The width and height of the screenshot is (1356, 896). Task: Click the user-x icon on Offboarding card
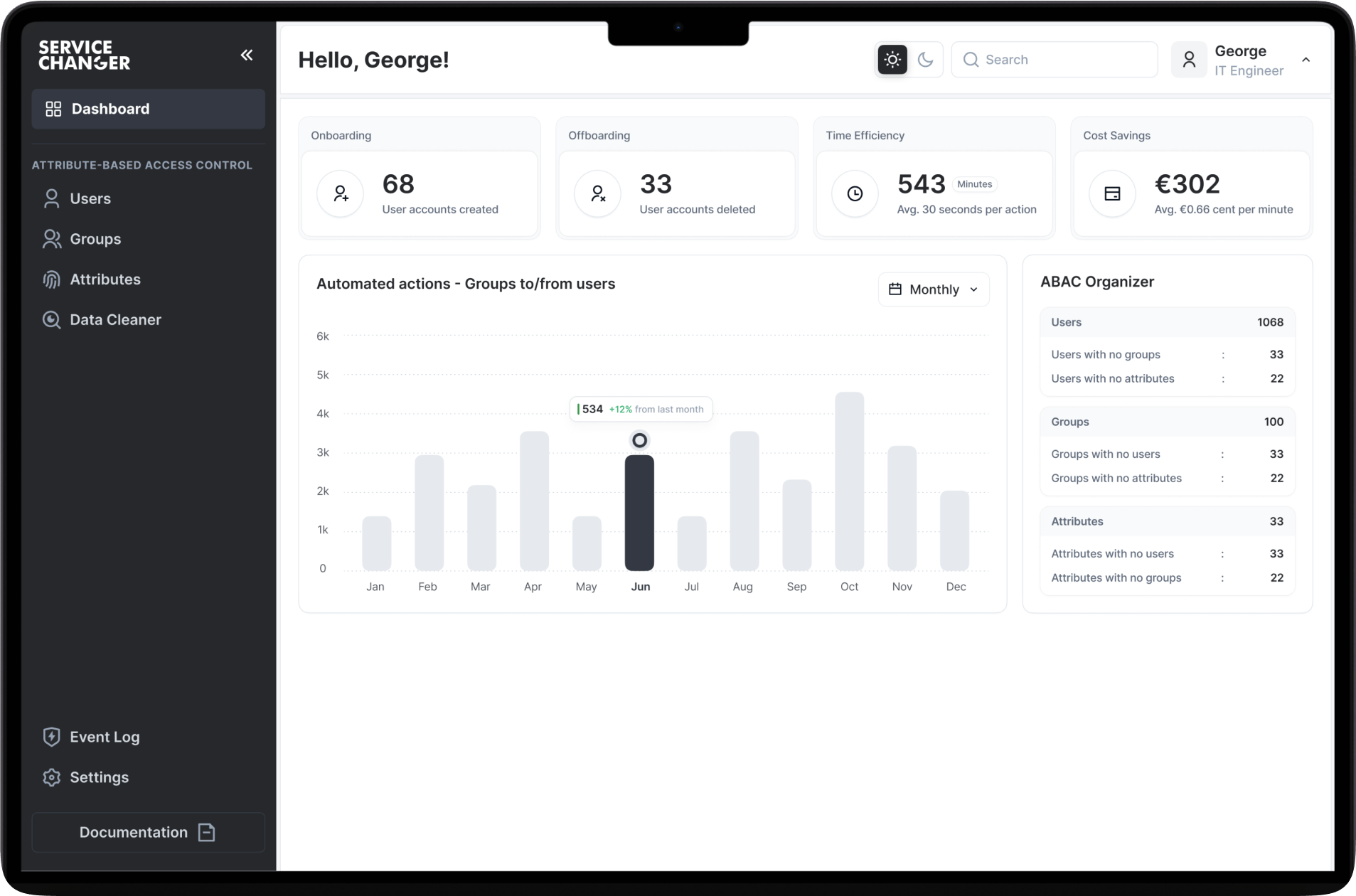click(x=597, y=193)
